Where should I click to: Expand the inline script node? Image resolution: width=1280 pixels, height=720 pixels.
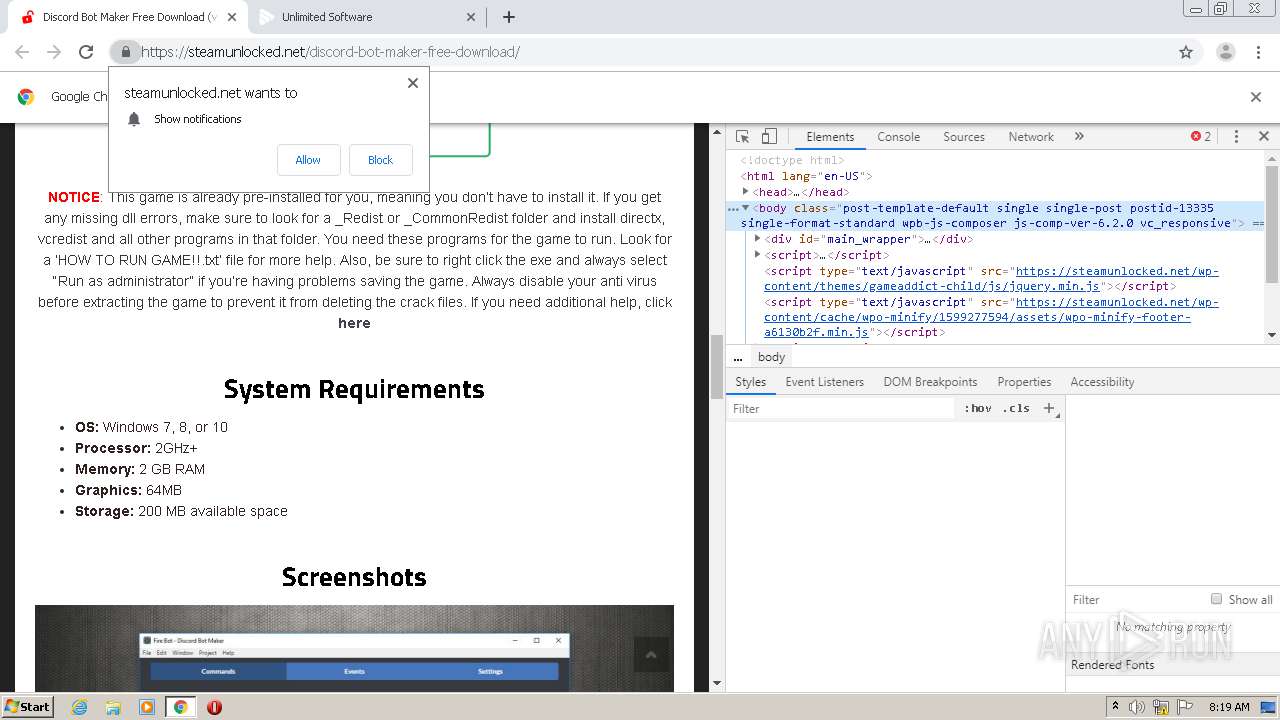click(x=758, y=255)
